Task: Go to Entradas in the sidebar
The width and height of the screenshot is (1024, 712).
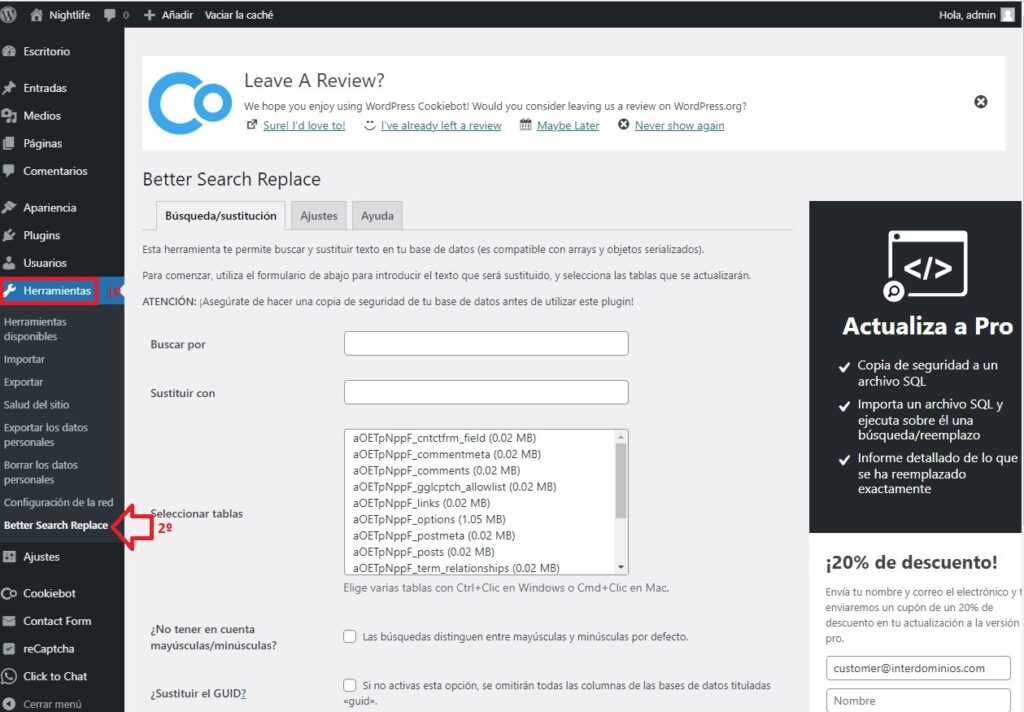Action: tap(44, 88)
